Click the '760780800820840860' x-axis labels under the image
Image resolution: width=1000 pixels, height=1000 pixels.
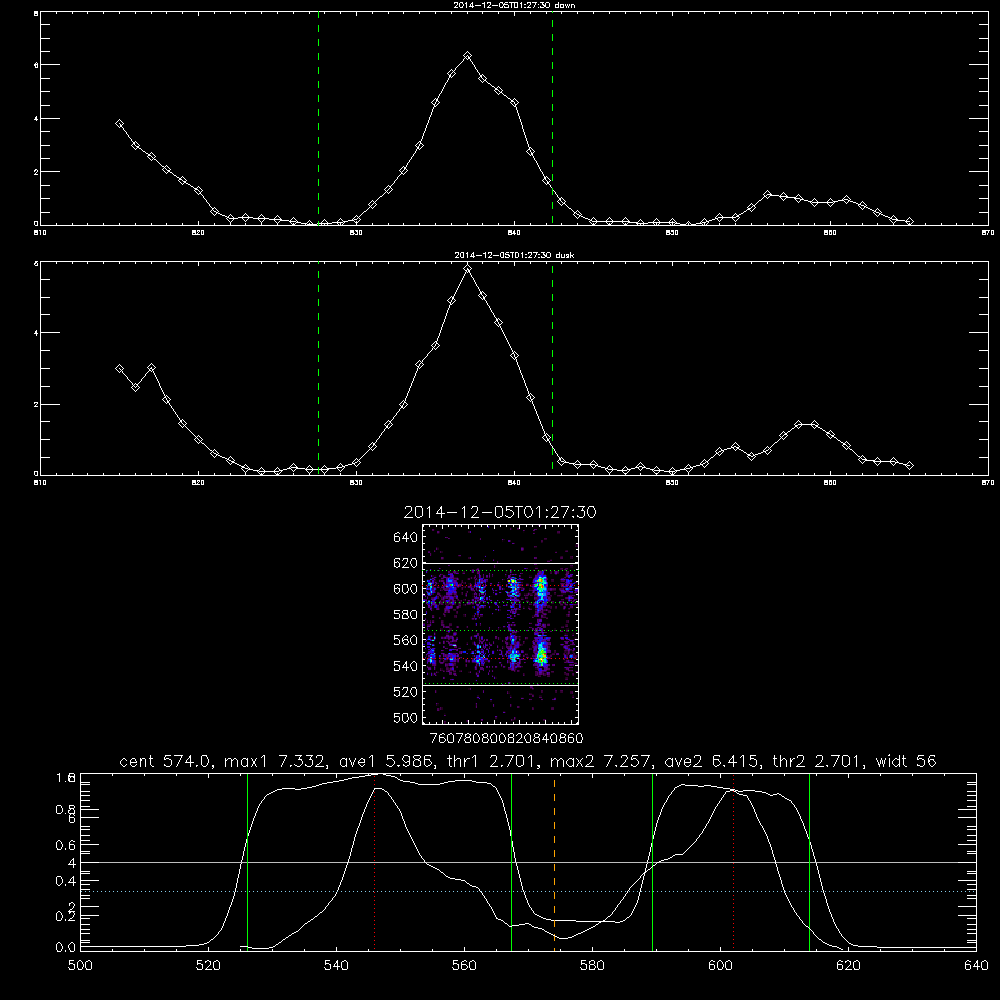[506, 739]
